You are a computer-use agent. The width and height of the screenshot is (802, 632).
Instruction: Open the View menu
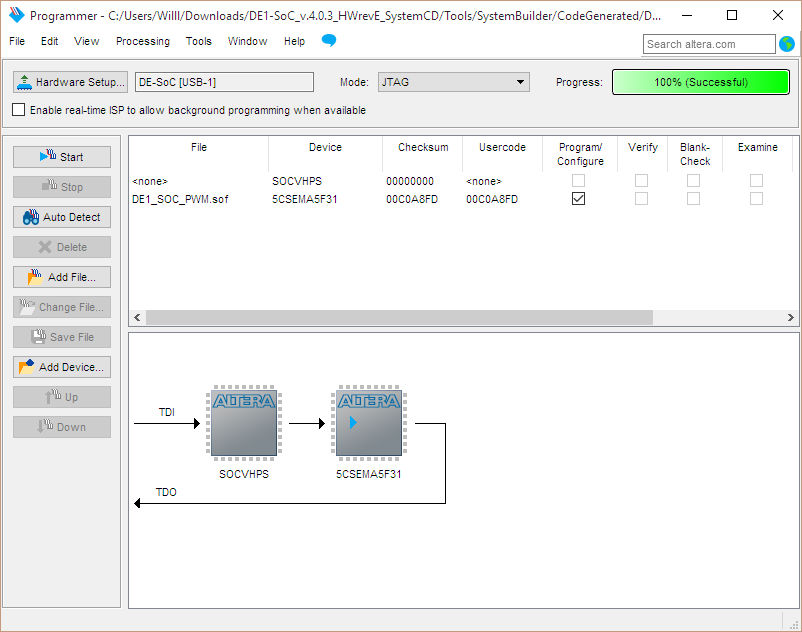pyautogui.click(x=86, y=41)
